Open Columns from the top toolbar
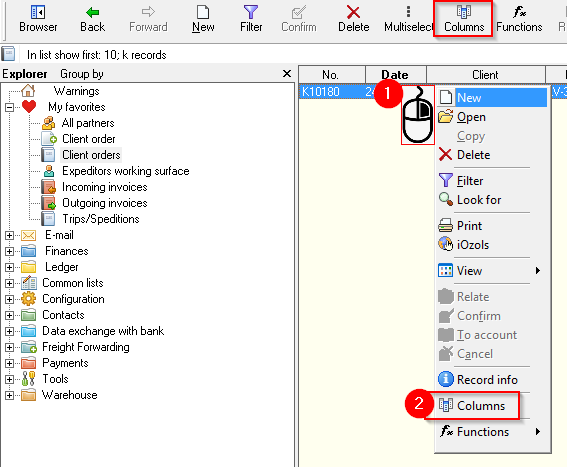This screenshot has width=567, height=467. (464, 19)
